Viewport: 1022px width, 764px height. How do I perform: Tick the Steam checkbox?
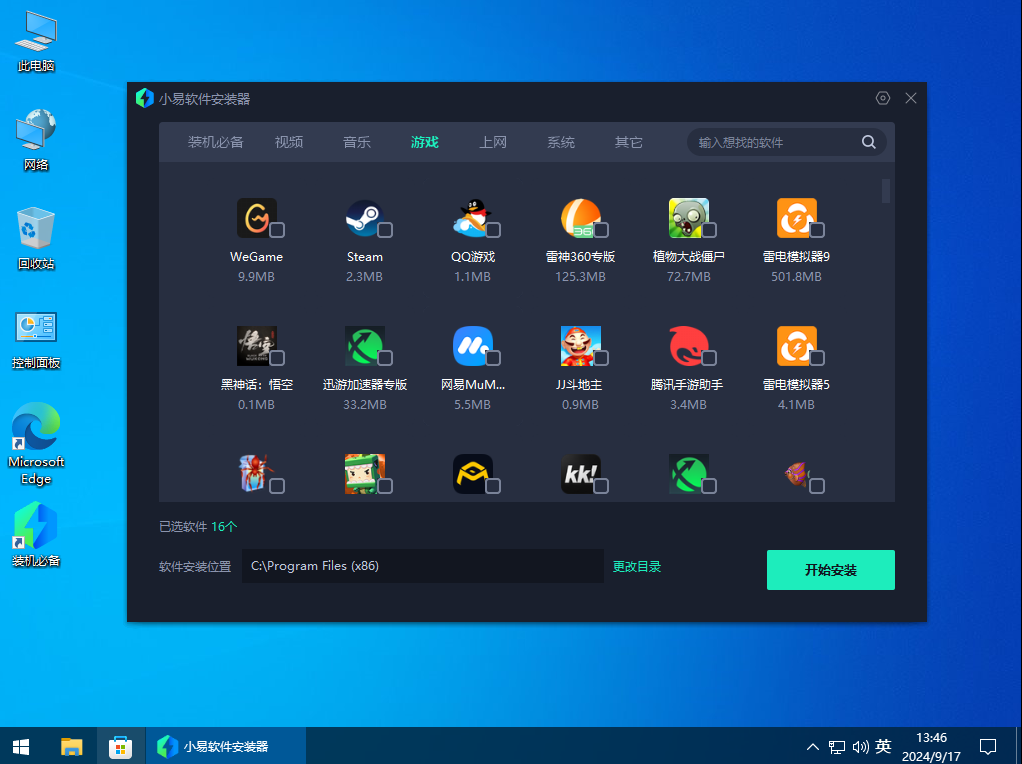pos(385,230)
